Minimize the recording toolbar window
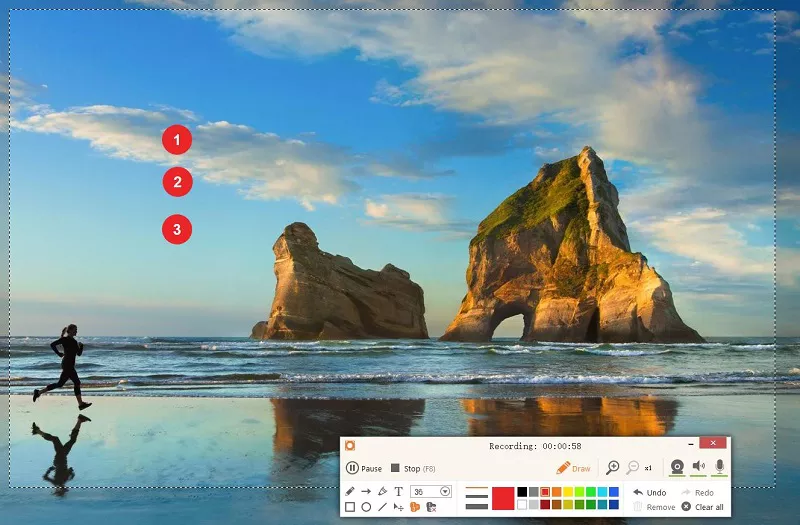 (x=690, y=444)
